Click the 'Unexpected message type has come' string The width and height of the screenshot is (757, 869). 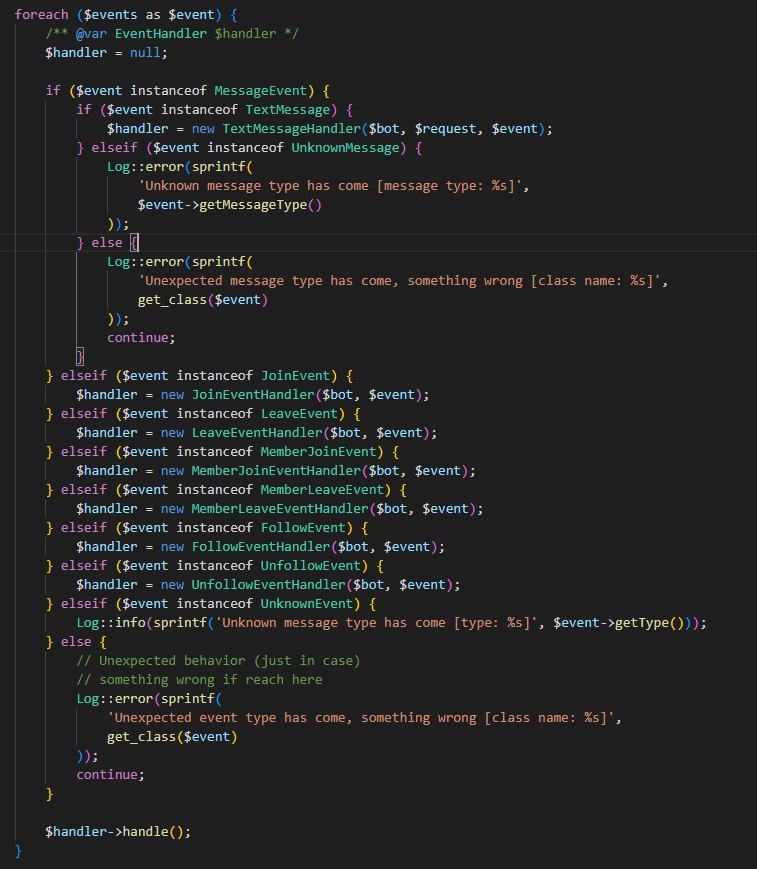pos(400,280)
